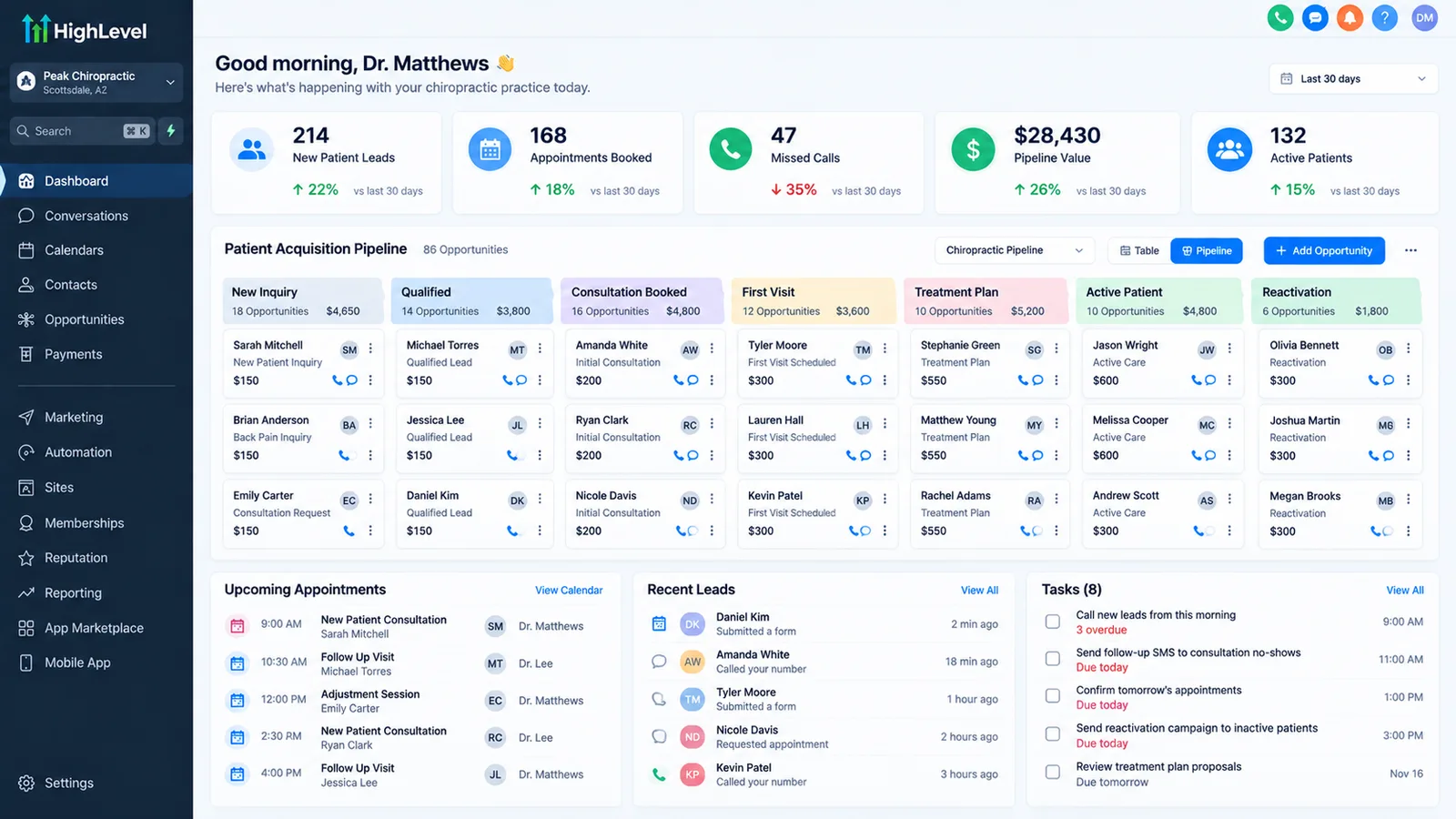Viewport: 1456px width, 819px height.
Task: Click the phone icon on Olivia Bennett card
Action: point(1374,380)
